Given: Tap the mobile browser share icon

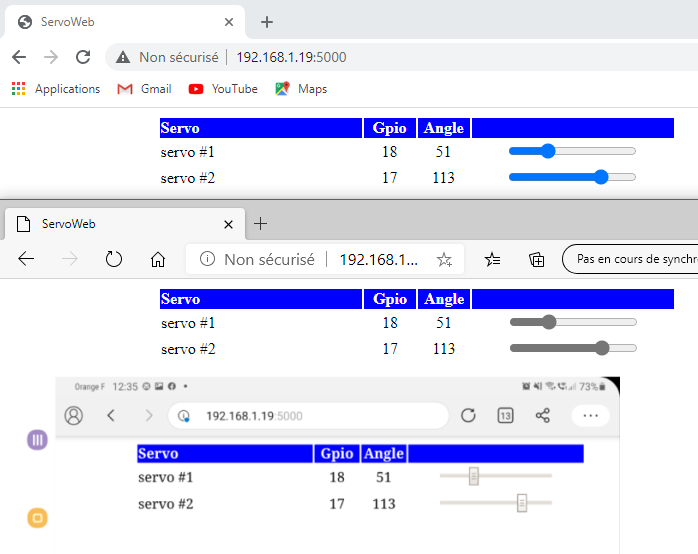Looking at the screenshot, I should [543, 415].
